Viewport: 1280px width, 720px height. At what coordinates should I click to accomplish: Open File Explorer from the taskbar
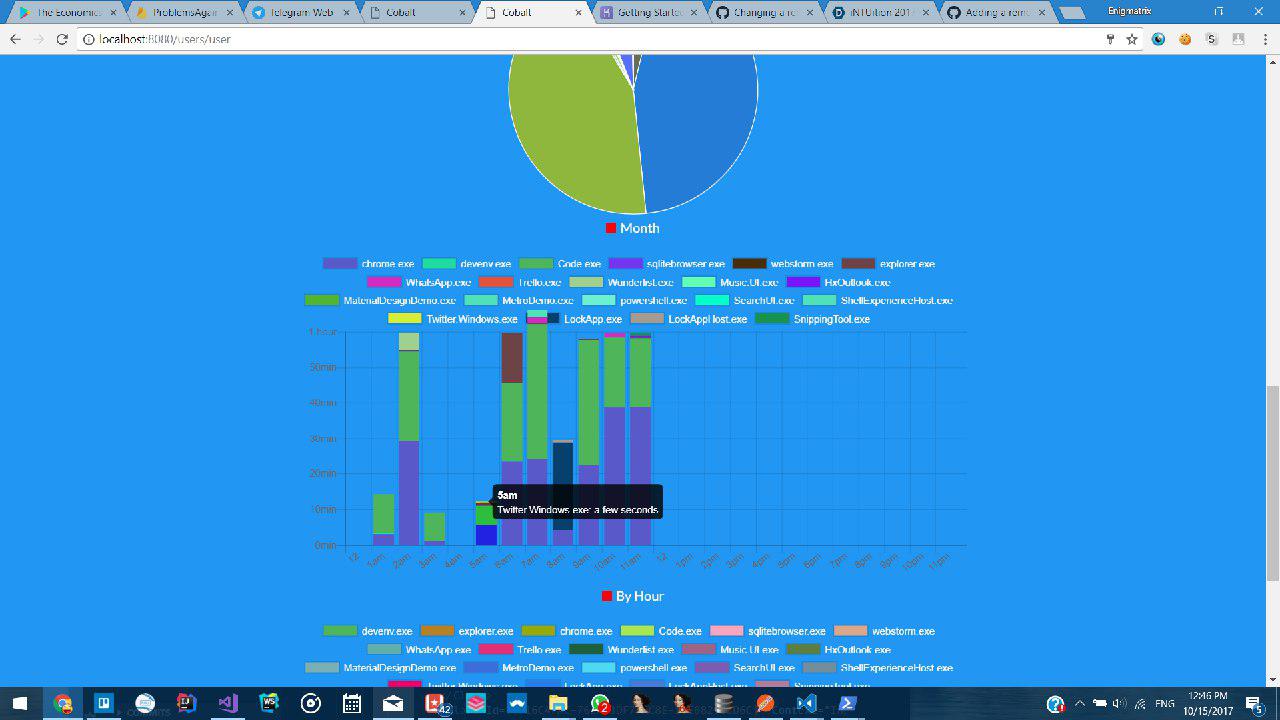[x=558, y=703]
